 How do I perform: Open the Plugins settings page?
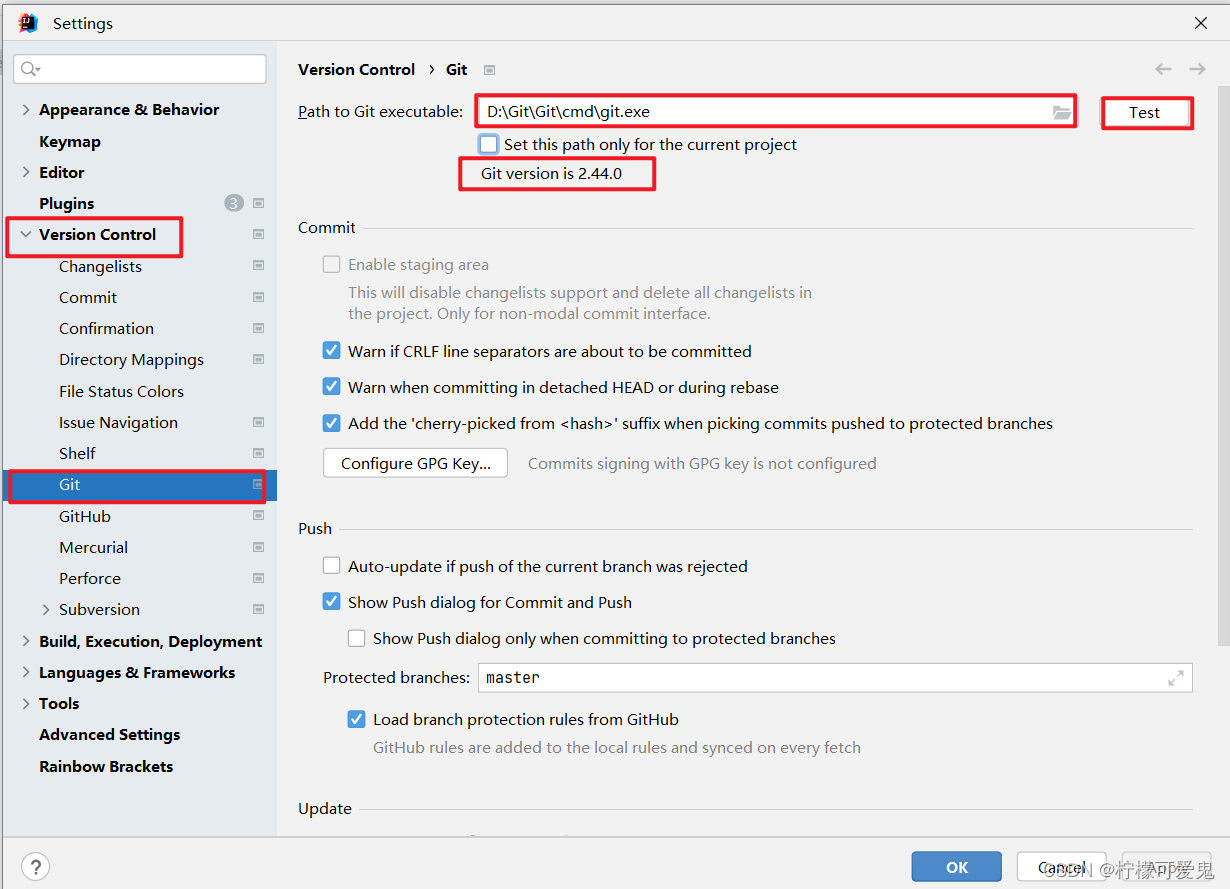pyautogui.click(x=67, y=203)
